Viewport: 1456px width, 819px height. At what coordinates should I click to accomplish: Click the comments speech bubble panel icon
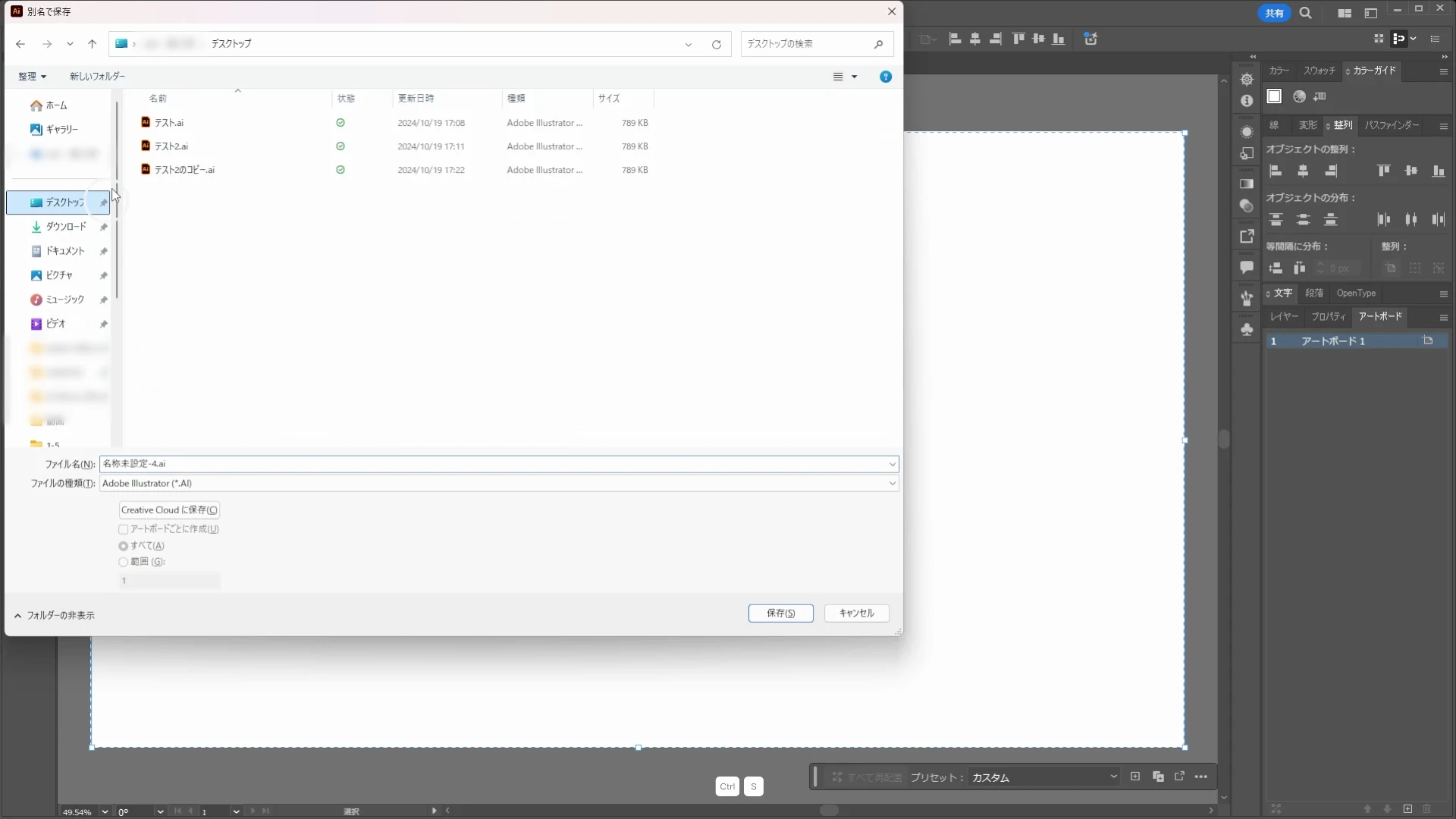click(x=1247, y=267)
